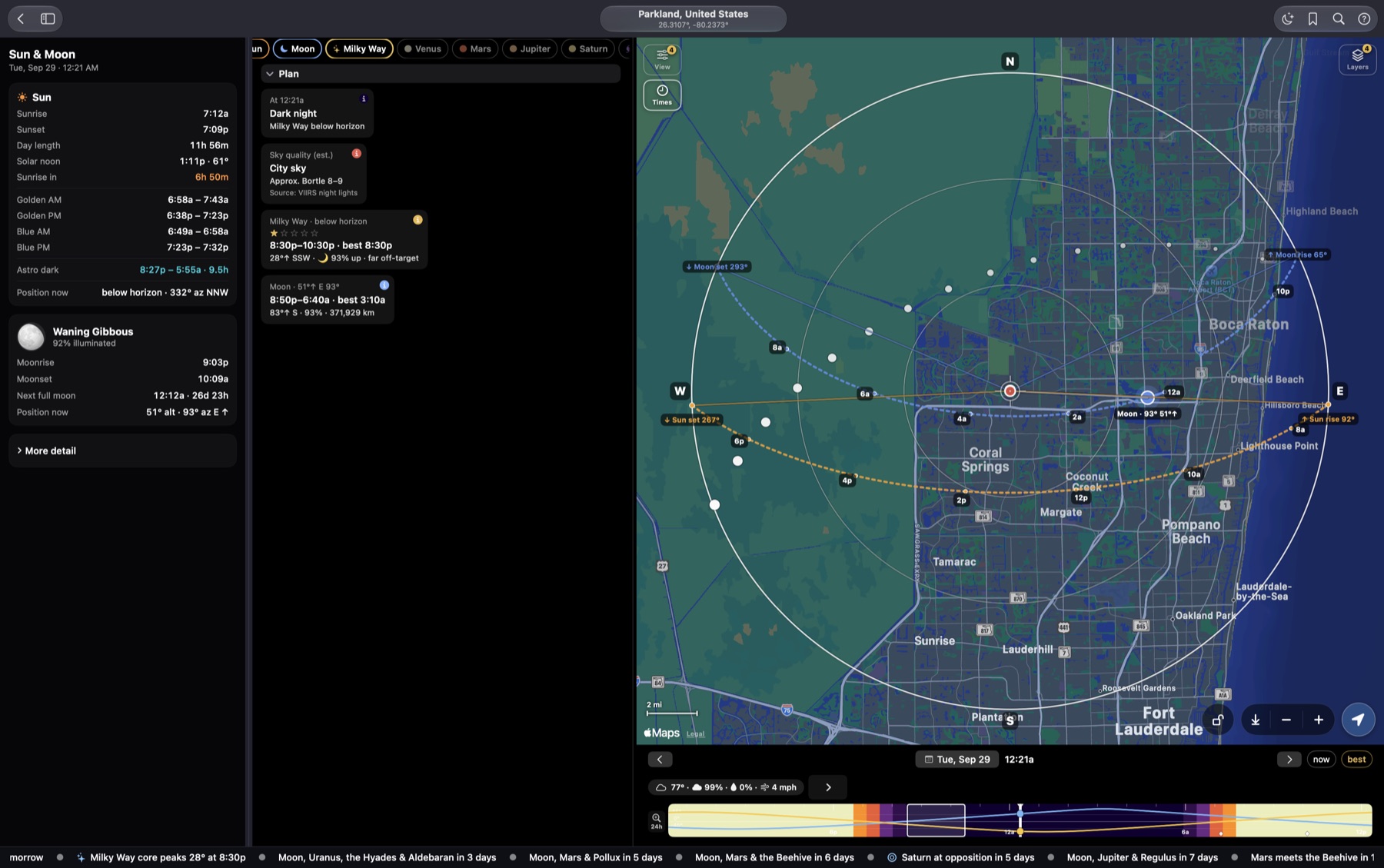Zoom out the map with minus button
Viewport: 1384px width, 868px height.
point(1286,720)
